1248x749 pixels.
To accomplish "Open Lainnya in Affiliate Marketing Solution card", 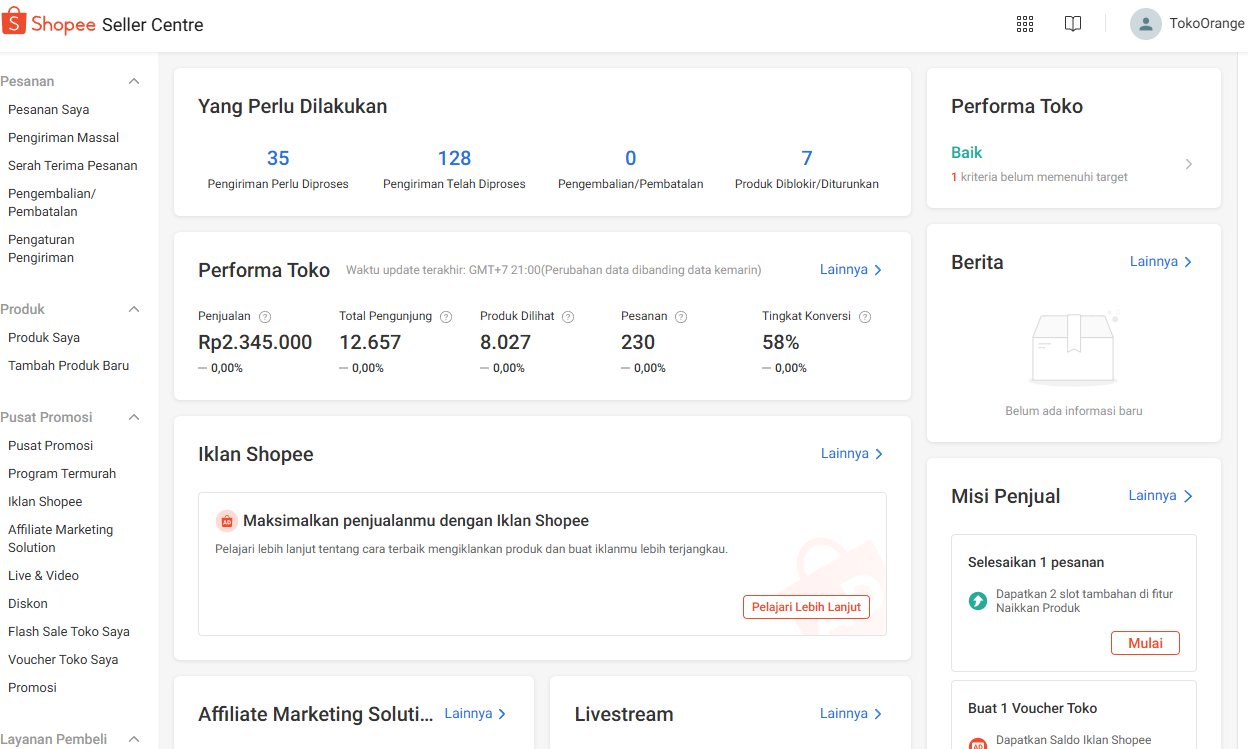I will click(x=476, y=714).
